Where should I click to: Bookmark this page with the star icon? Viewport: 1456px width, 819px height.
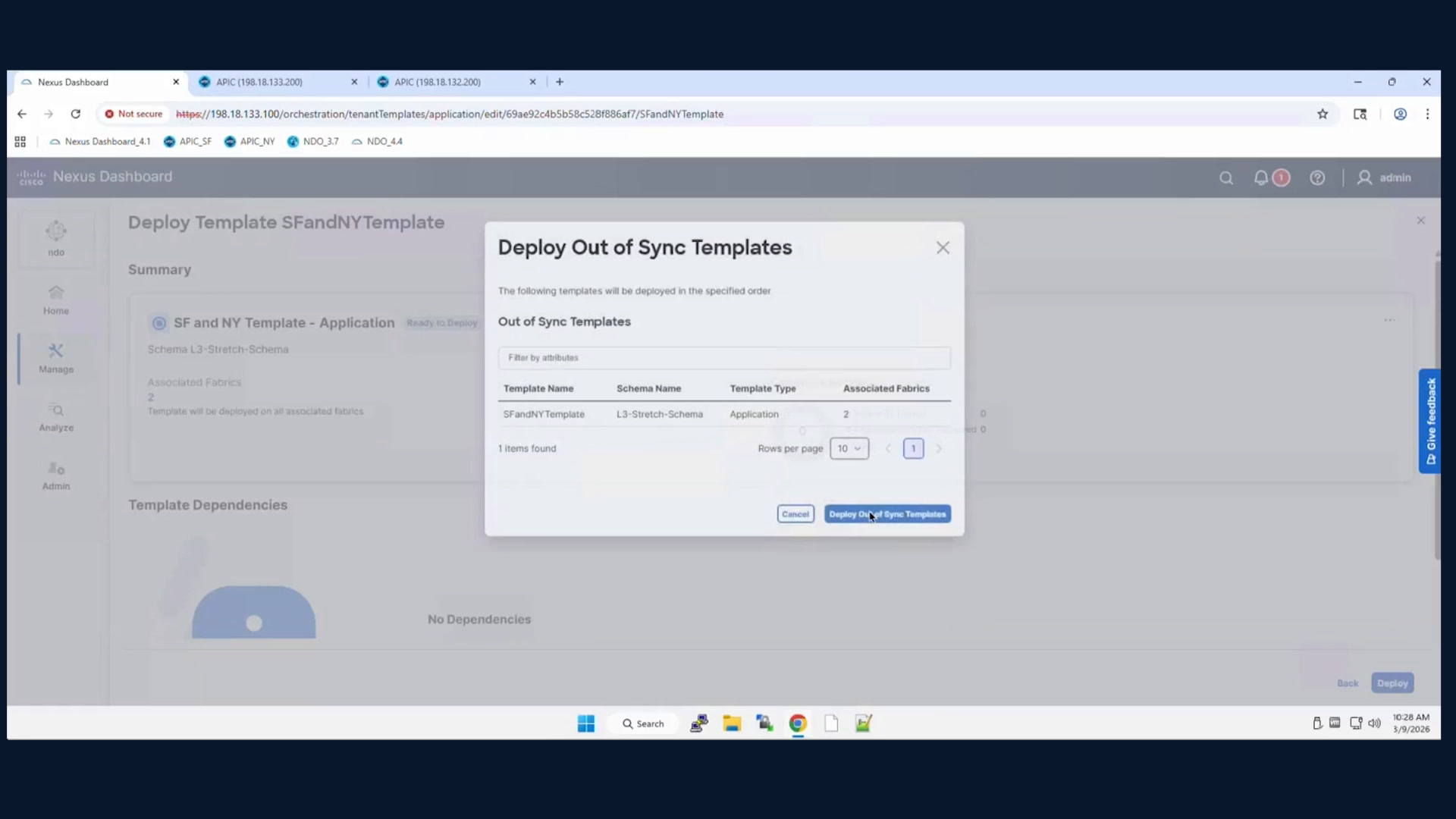tap(1323, 114)
